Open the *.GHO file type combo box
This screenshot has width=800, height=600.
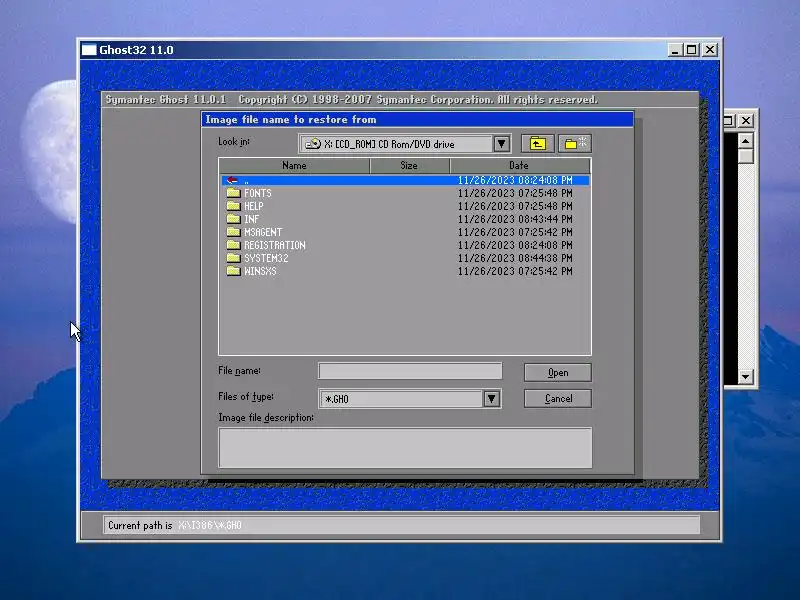[x=410, y=398]
